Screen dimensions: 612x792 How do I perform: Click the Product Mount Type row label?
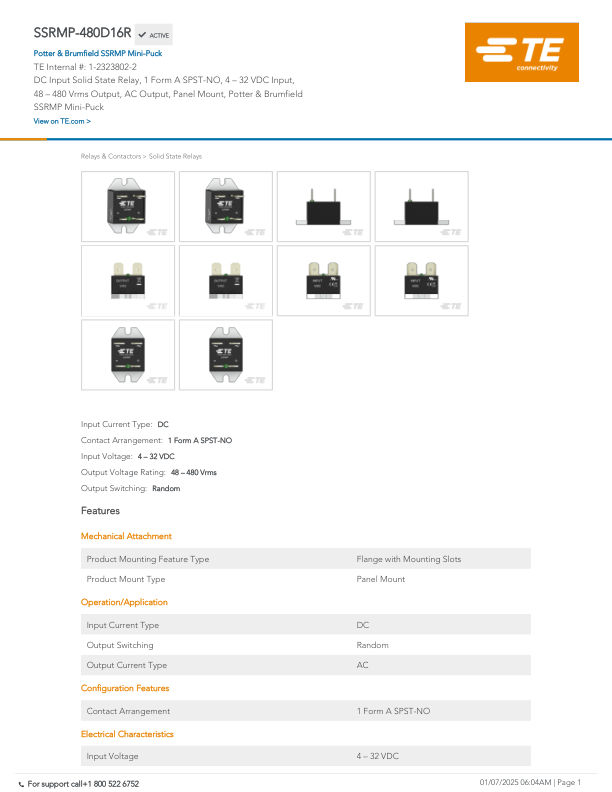(x=126, y=579)
